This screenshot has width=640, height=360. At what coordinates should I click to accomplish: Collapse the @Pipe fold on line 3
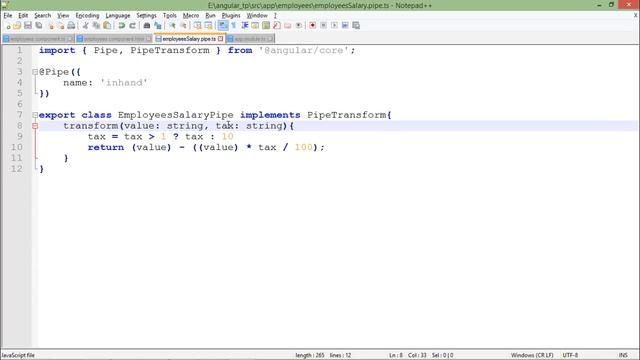click(x=35, y=72)
